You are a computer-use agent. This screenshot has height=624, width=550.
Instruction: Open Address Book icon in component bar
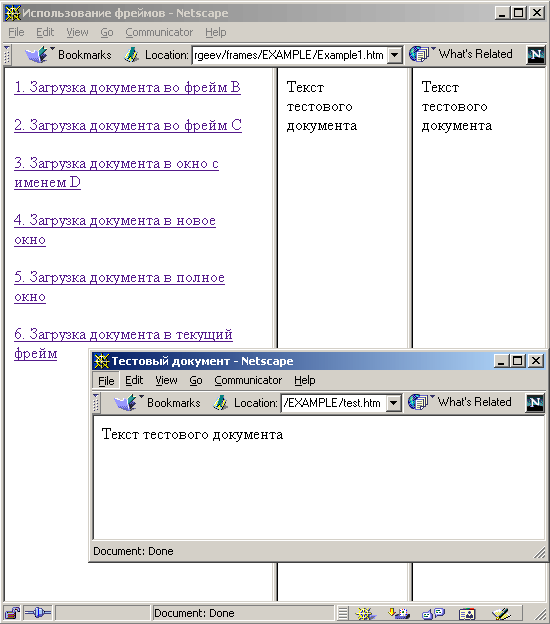tap(467, 613)
